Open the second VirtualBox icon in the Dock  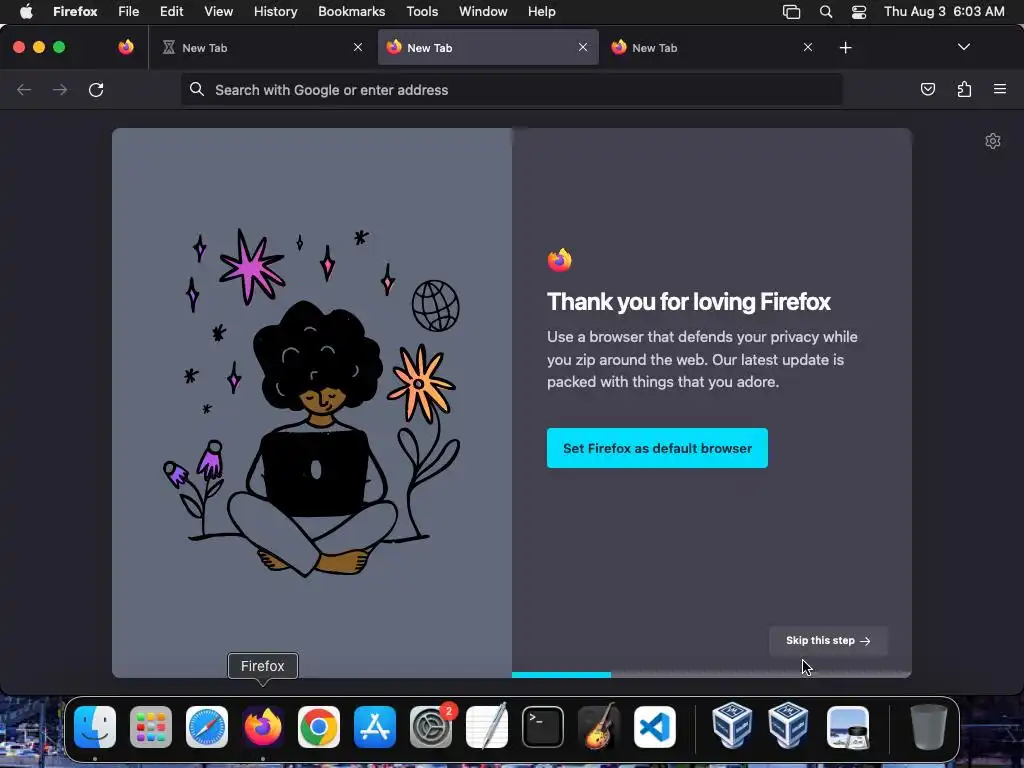788,726
